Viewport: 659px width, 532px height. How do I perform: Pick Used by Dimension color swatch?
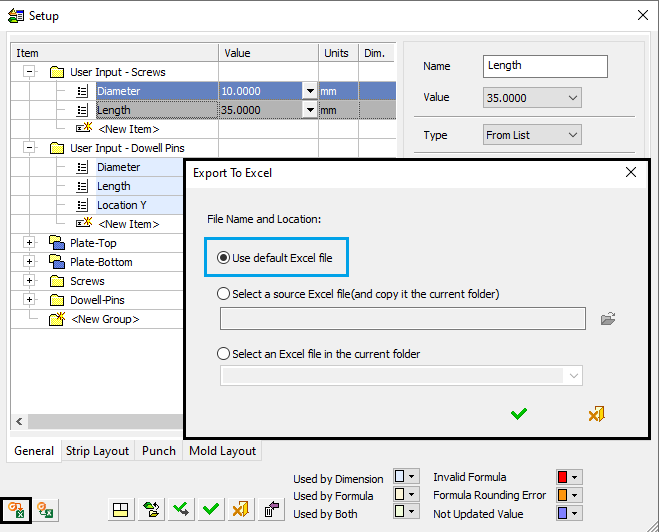[x=406, y=477]
